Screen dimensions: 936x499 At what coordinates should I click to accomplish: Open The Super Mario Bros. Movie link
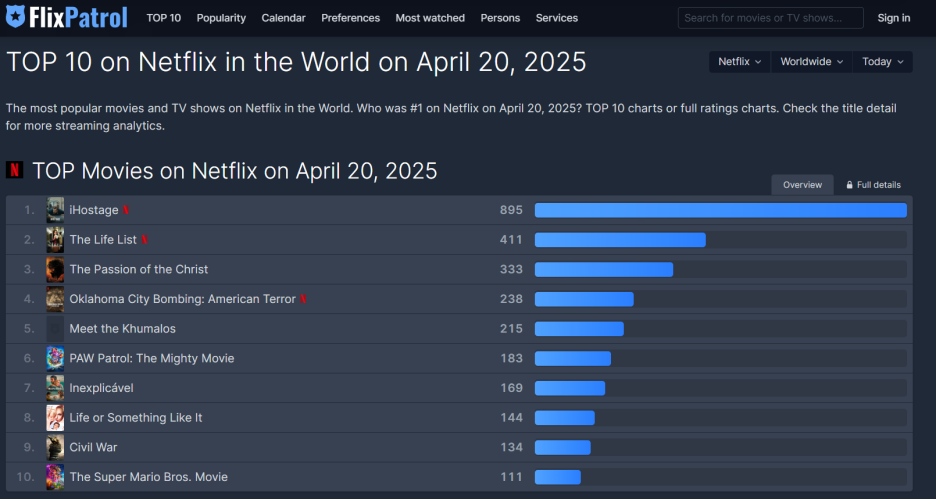tap(149, 477)
